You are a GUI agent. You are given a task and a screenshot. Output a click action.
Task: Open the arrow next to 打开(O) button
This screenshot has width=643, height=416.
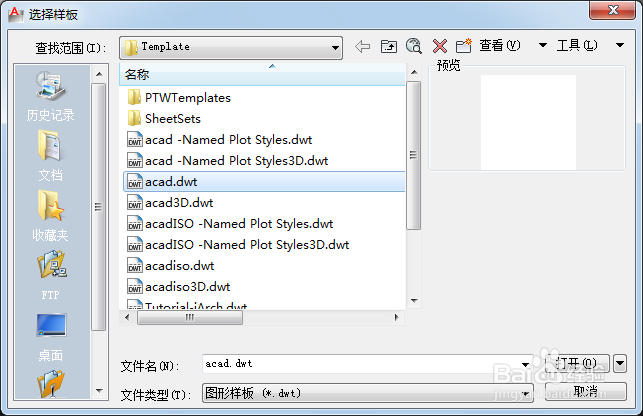[x=620, y=363]
